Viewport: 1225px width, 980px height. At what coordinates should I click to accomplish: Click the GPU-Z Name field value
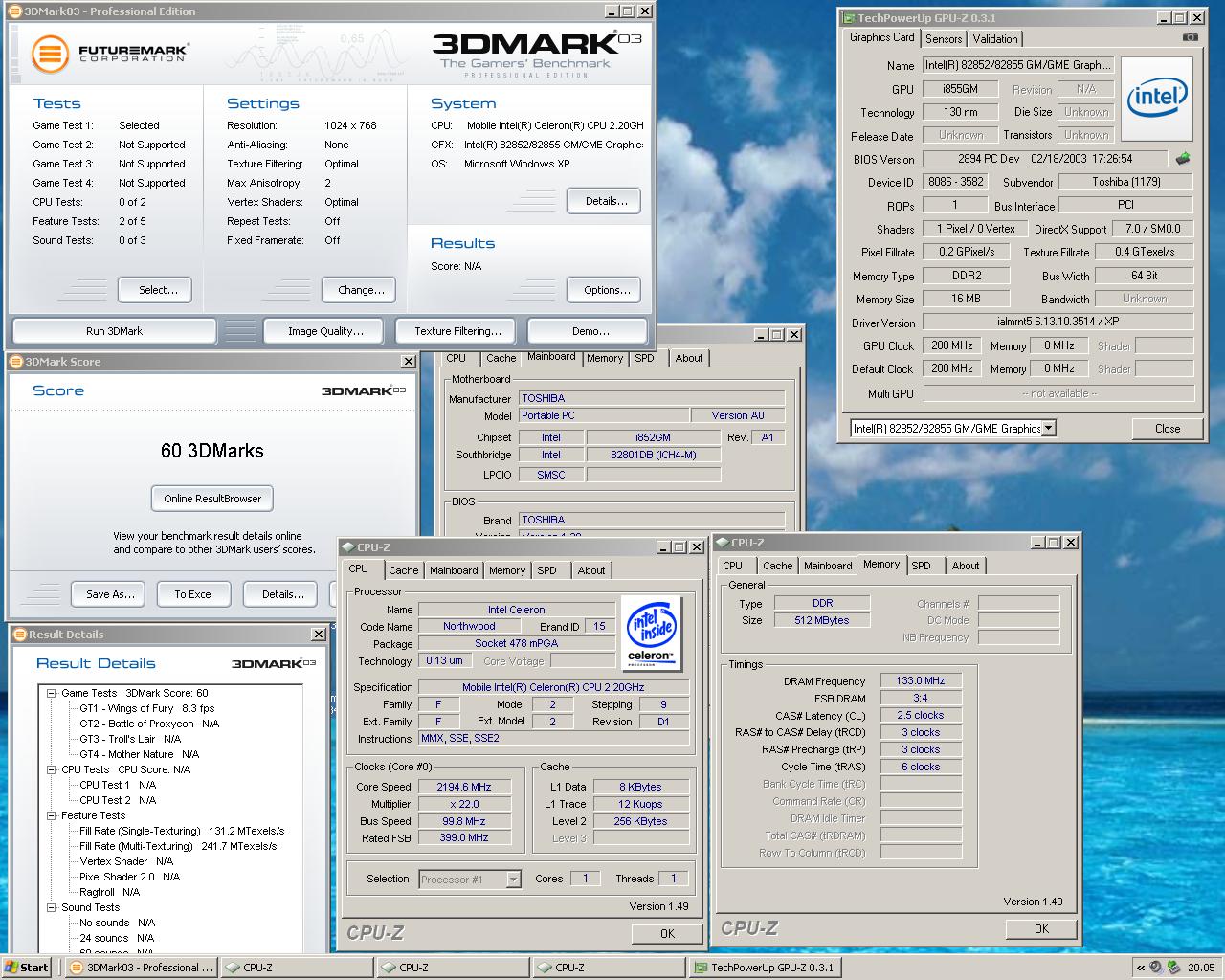[x=1018, y=66]
